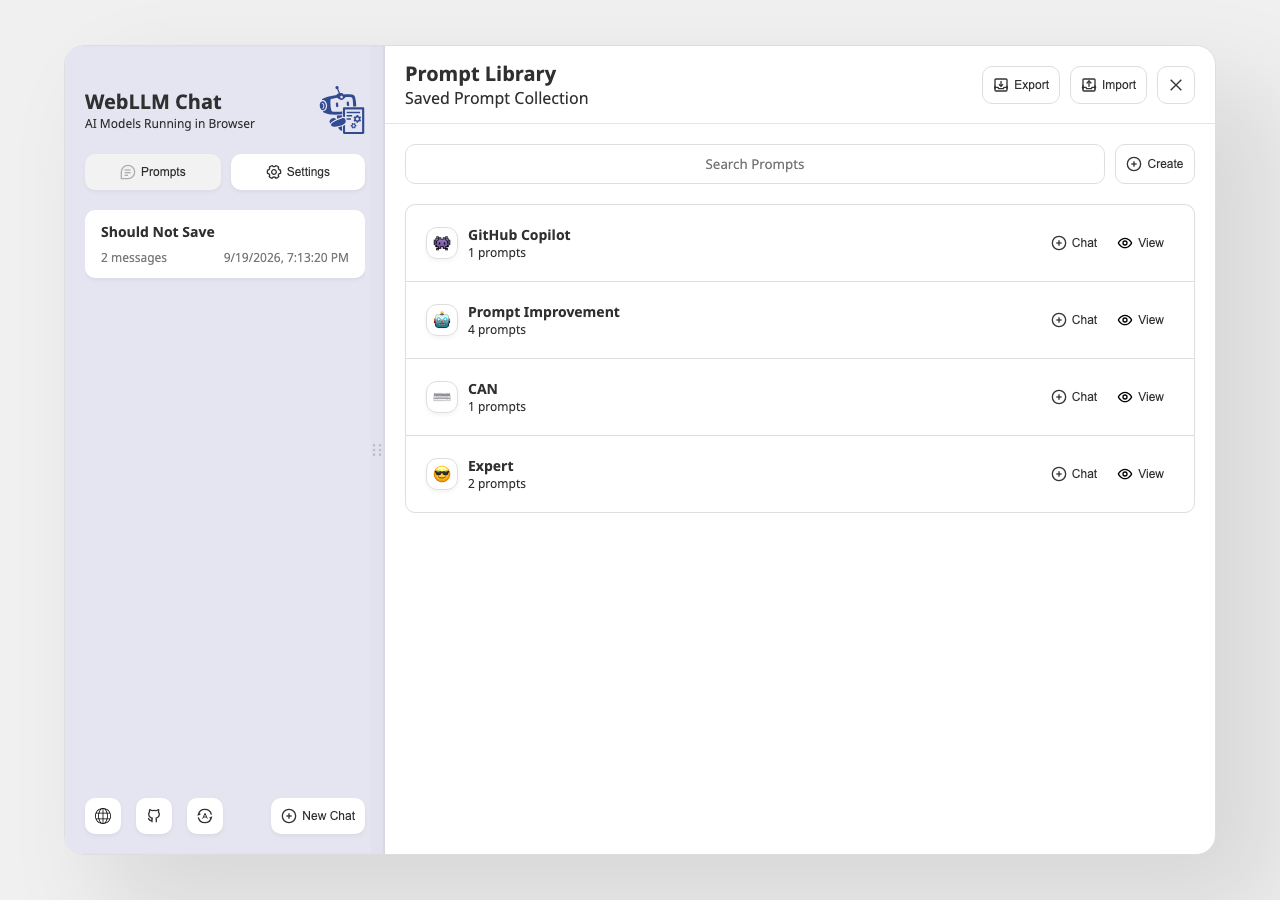The height and width of the screenshot is (900, 1280).
Task: Open the language globe icon
Action: (103, 816)
